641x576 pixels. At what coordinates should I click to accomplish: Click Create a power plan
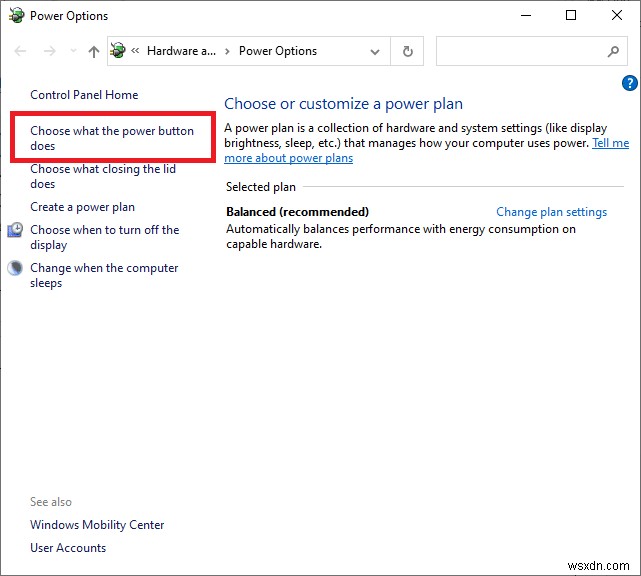pos(82,207)
